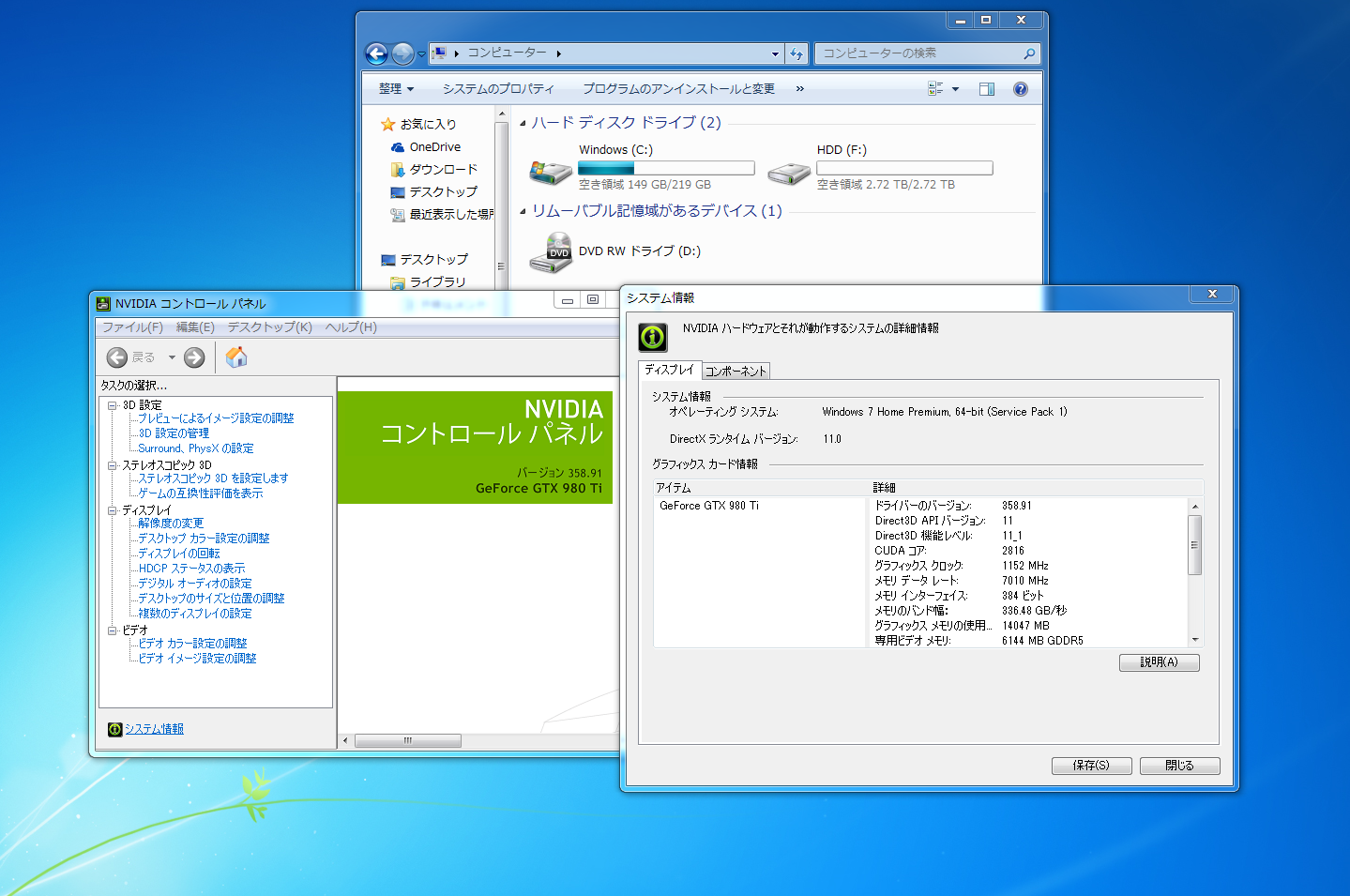Click the search magnifier icon in Explorer

point(1029,53)
